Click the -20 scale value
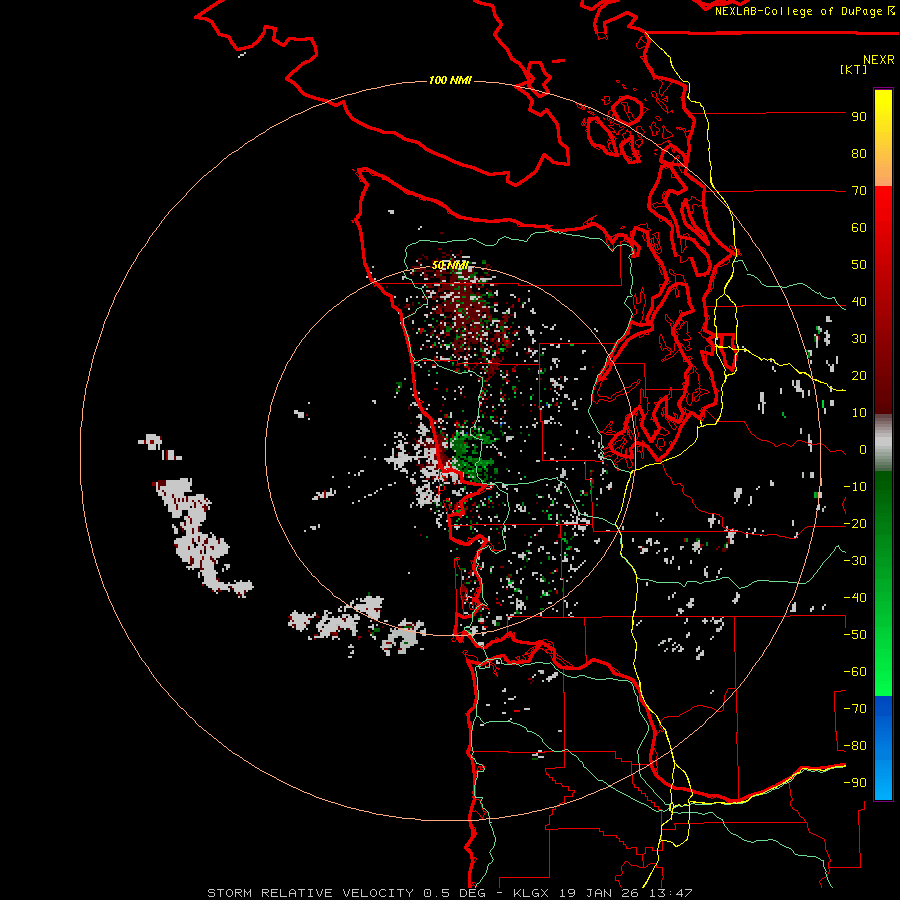The height and width of the screenshot is (900, 900). 855,524
